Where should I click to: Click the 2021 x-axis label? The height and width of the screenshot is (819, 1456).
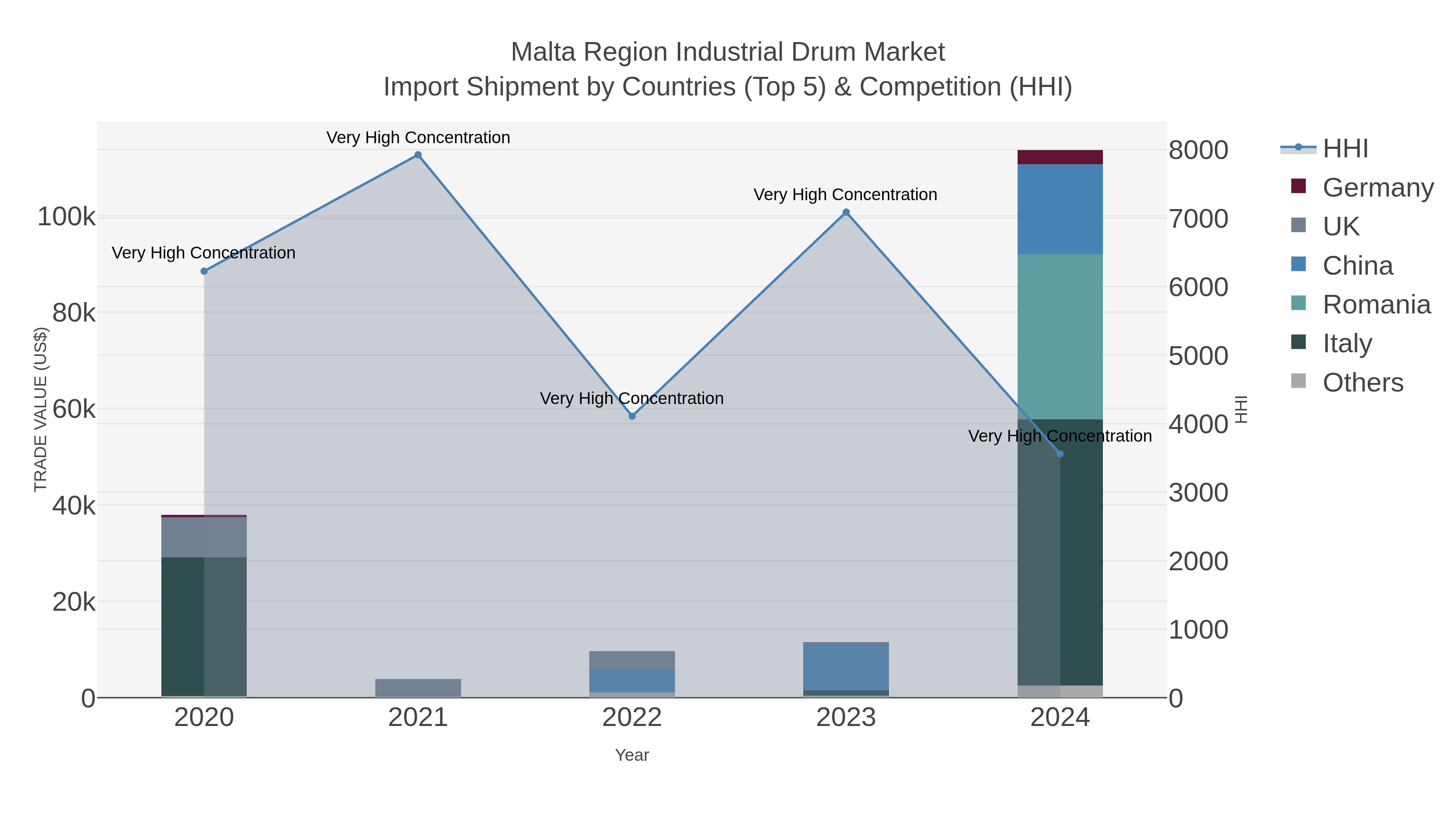[418, 718]
